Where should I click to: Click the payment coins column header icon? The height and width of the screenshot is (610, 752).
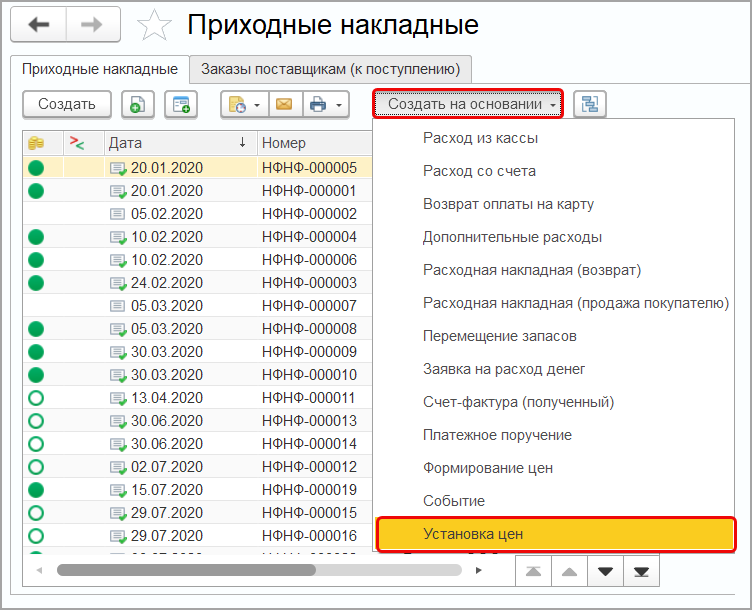[x=36, y=143]
